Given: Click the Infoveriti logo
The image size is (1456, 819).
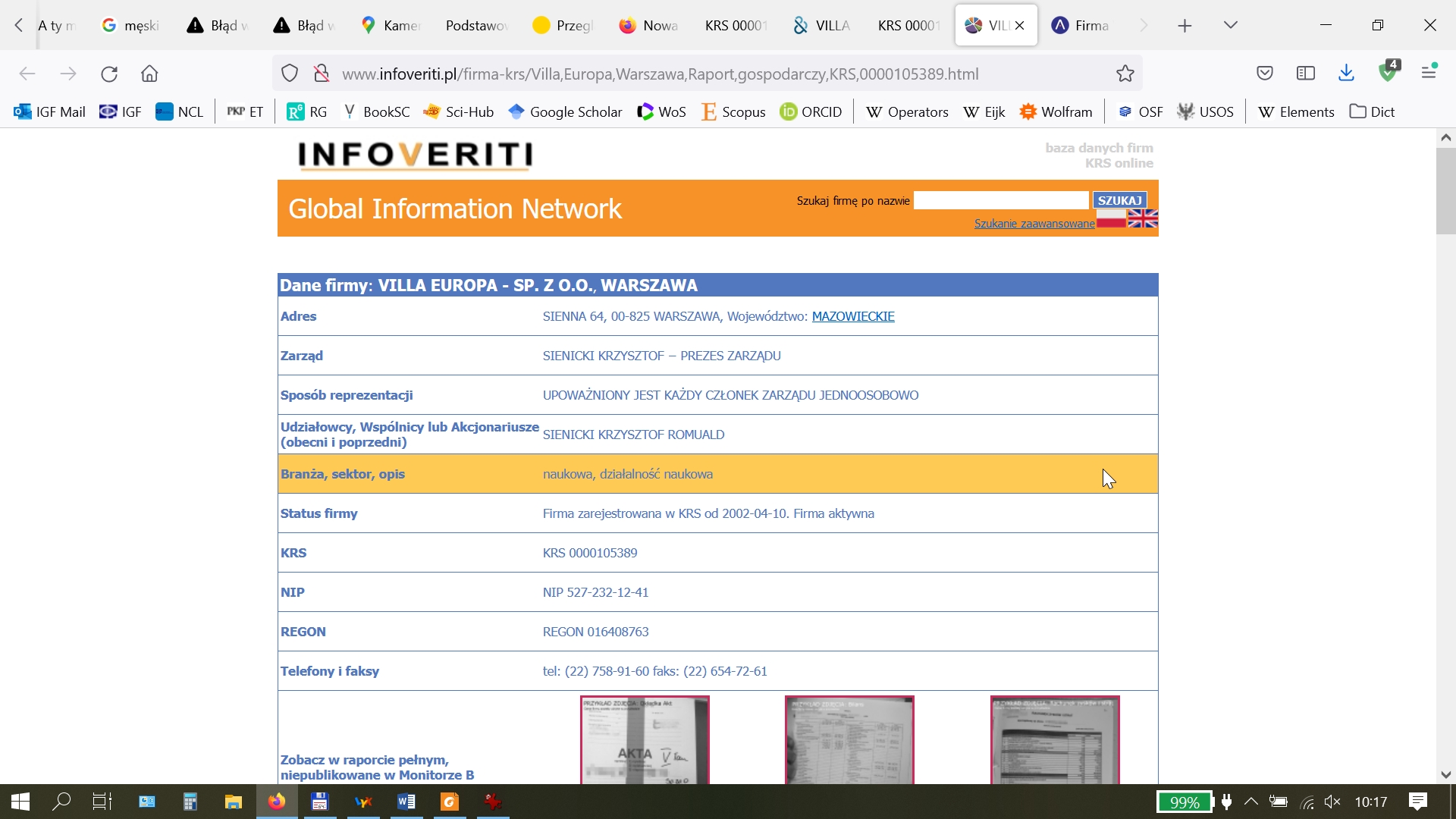Looking at the screenshot, I should (x=415, y=155).
